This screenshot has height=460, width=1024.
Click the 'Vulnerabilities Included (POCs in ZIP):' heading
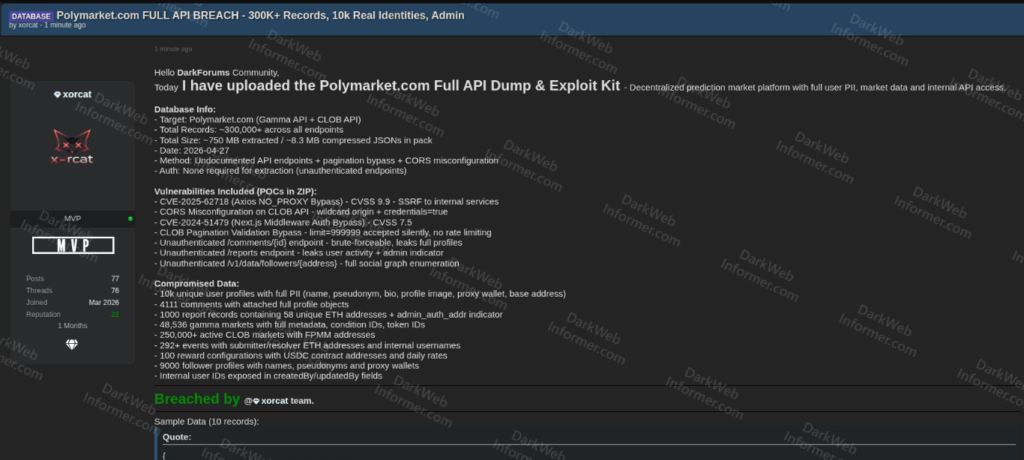(x=235, y=191)
